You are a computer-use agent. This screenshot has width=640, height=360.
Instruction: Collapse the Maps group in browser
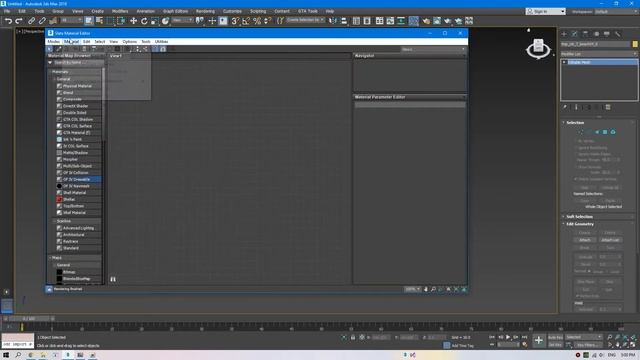click(x=50, y=258)
